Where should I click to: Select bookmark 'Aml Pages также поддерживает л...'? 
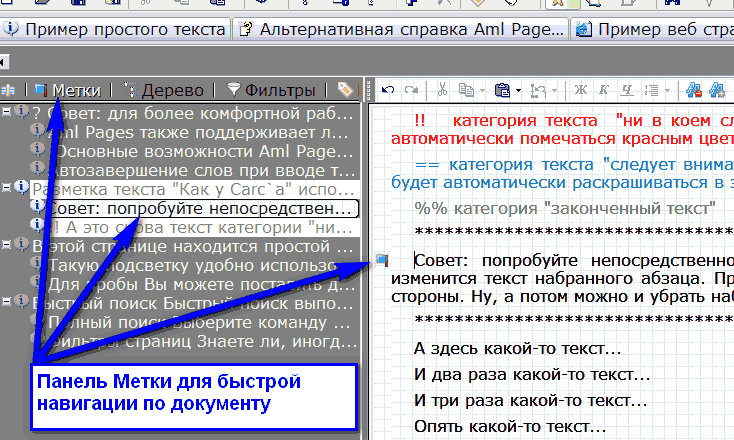point(199,132)
